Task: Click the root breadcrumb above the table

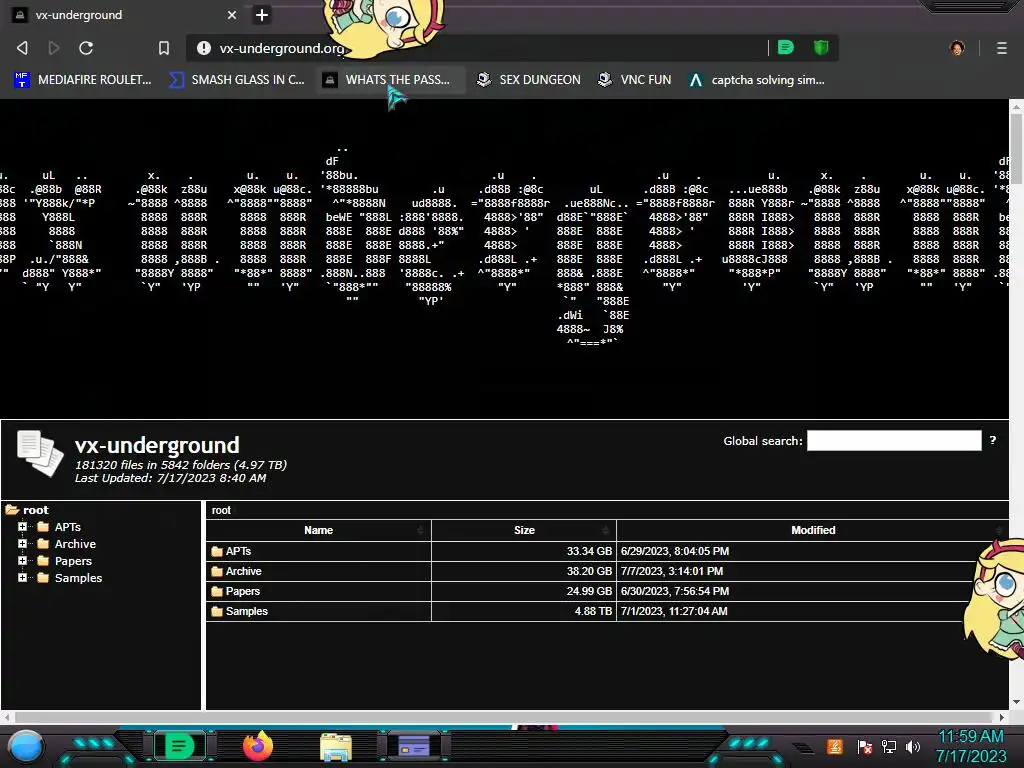Action: coord(221,510)
